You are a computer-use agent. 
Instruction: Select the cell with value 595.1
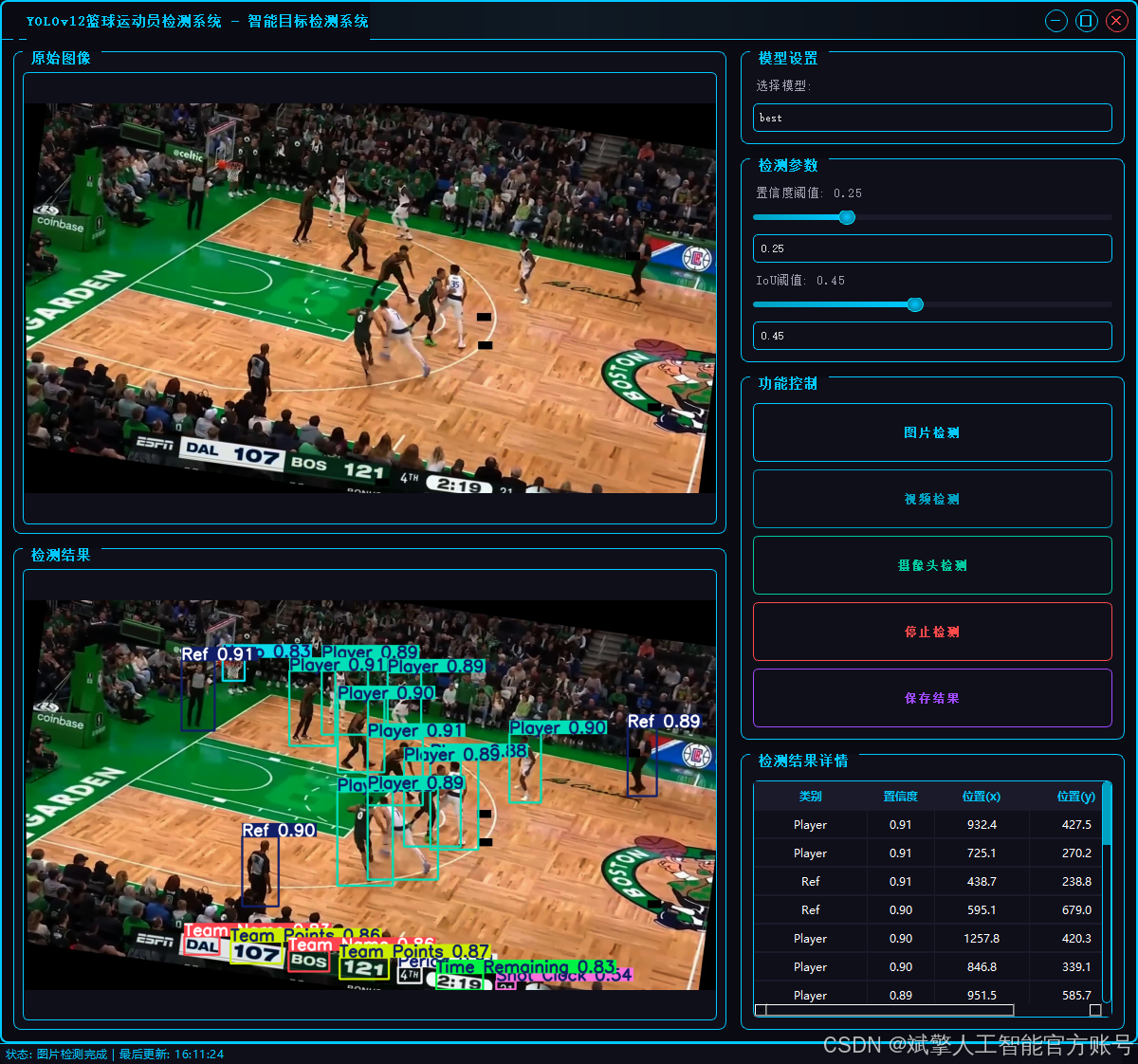[982, 910]
